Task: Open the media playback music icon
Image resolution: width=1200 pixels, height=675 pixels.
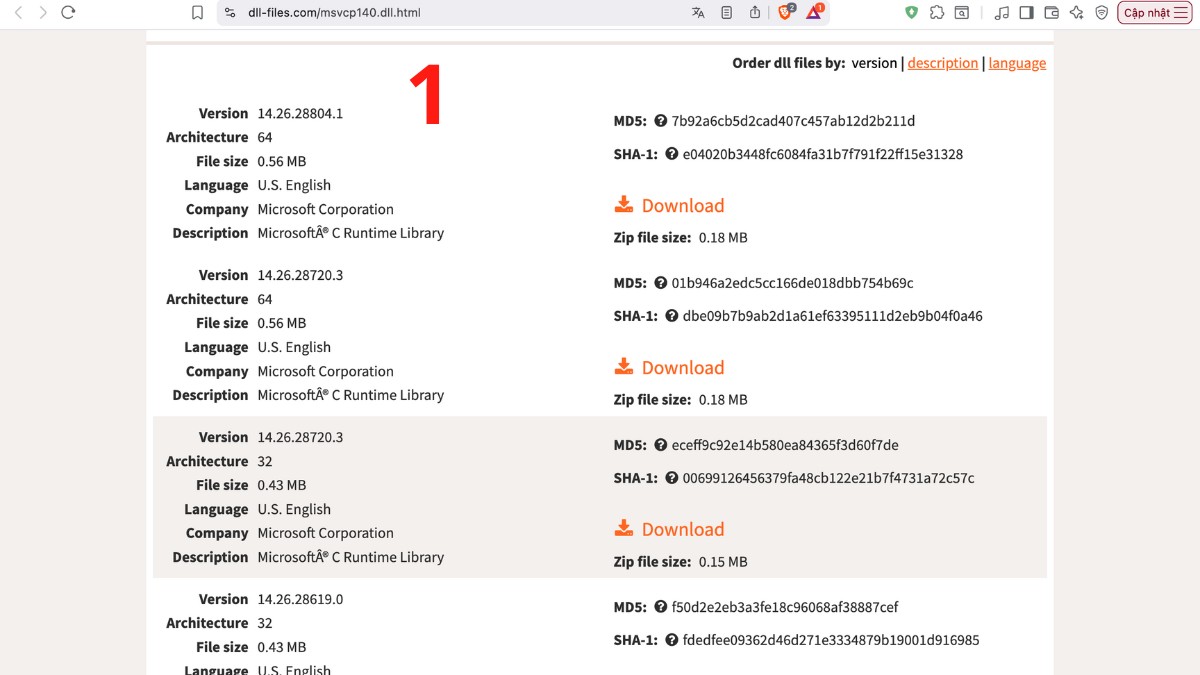Action: [x=1001, y=14]
